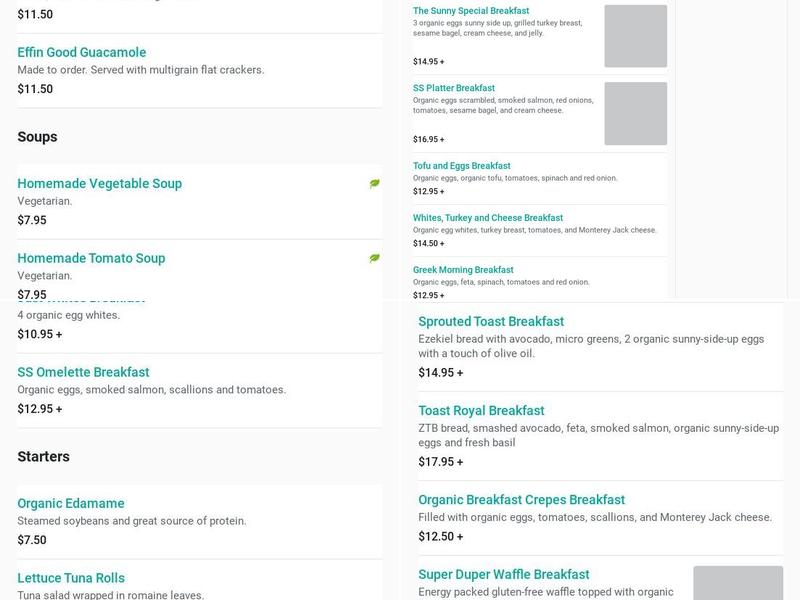Select the Effin Good Guacamole item
The image size is (800, 600).
pyautogui.click(x=82, y=52)
